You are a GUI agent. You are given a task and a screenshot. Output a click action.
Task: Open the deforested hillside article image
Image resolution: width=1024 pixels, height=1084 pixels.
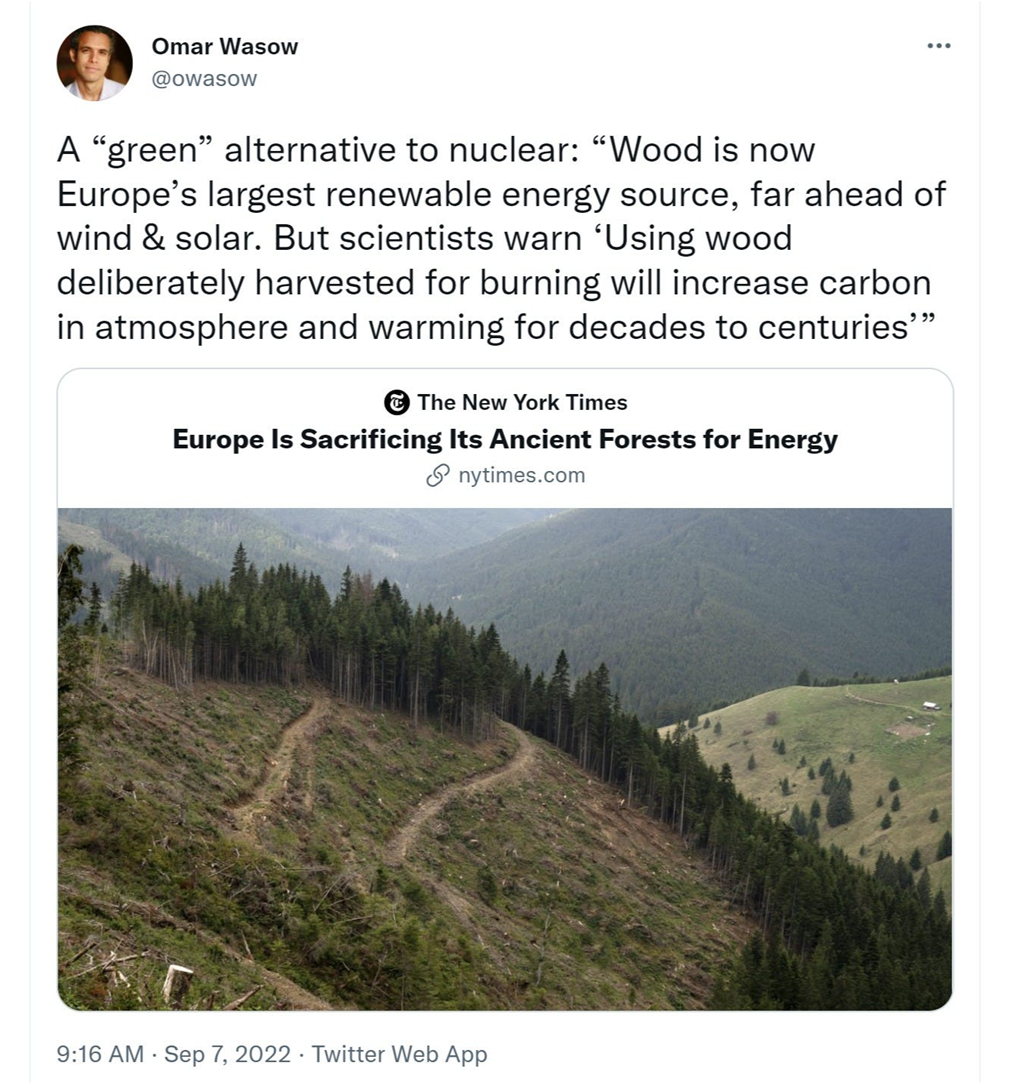point(505,759)
